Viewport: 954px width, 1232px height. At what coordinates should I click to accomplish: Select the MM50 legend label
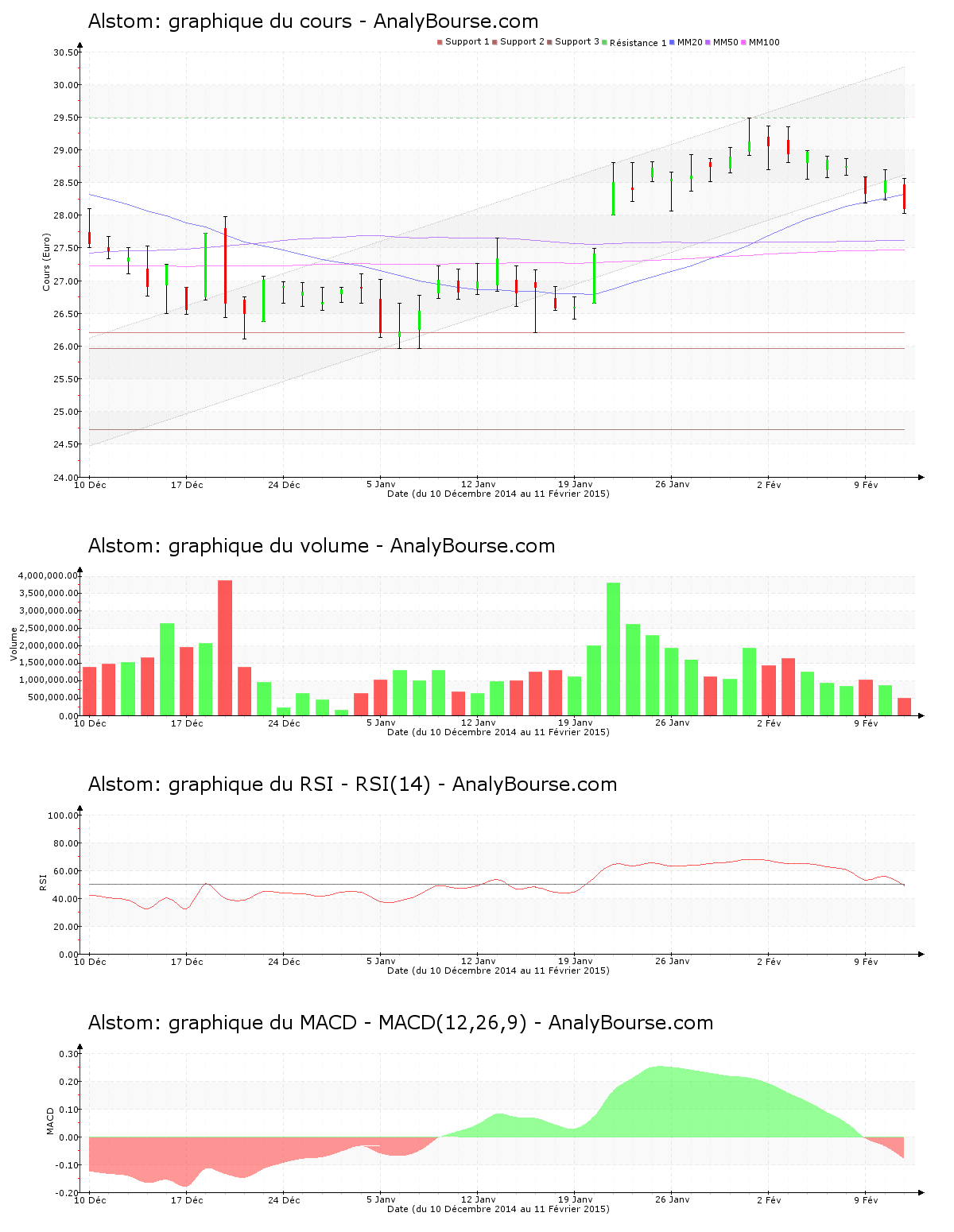(726, 42)
